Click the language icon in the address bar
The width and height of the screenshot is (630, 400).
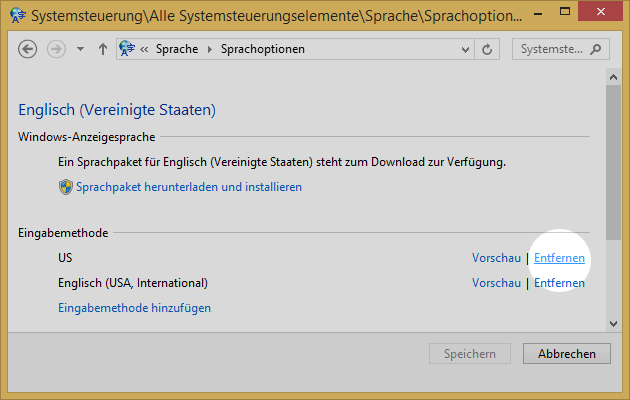pyautogui.click(x=127, y=49)
